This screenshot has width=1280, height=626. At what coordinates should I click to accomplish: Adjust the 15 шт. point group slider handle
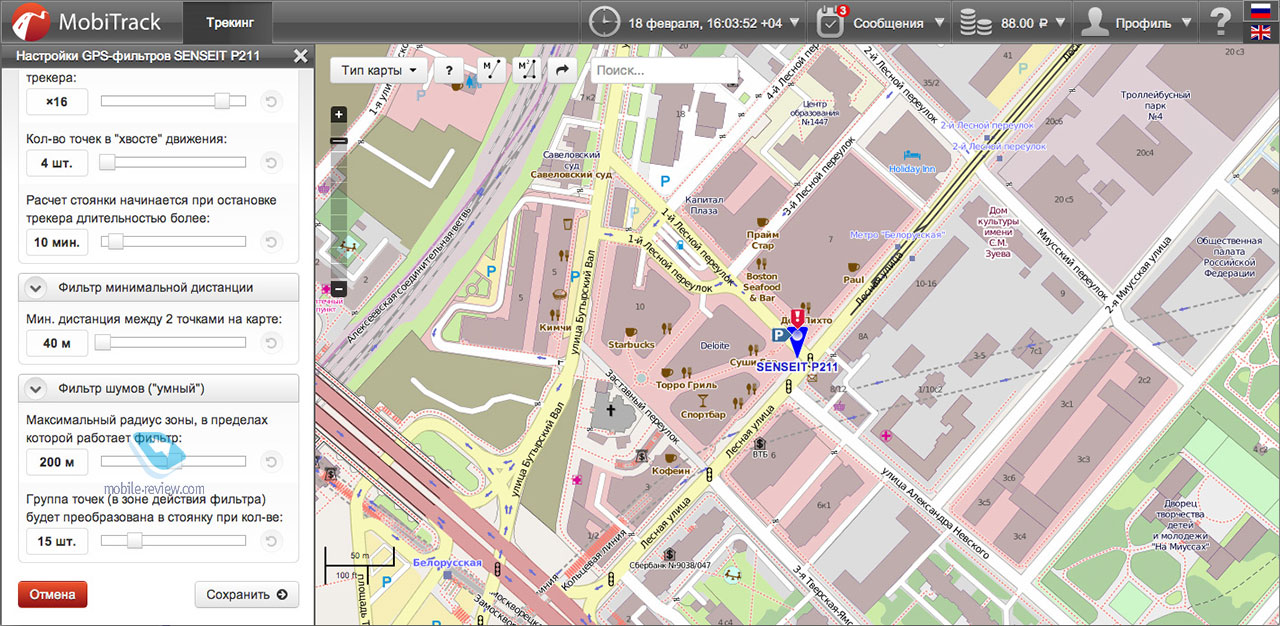(134, 542)
